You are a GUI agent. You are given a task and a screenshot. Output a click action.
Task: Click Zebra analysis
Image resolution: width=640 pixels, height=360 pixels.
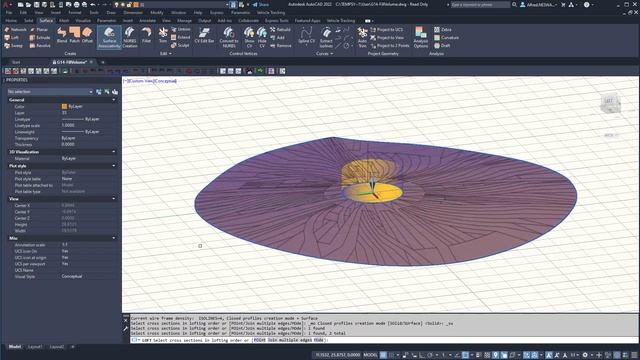443,30
